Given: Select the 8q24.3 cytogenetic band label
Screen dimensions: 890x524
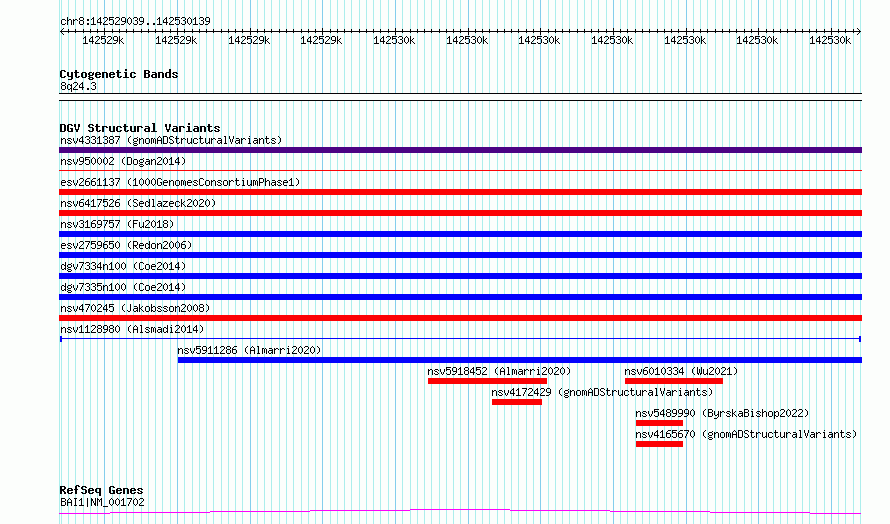Looking at the screenshot, I should coord(78,86).
